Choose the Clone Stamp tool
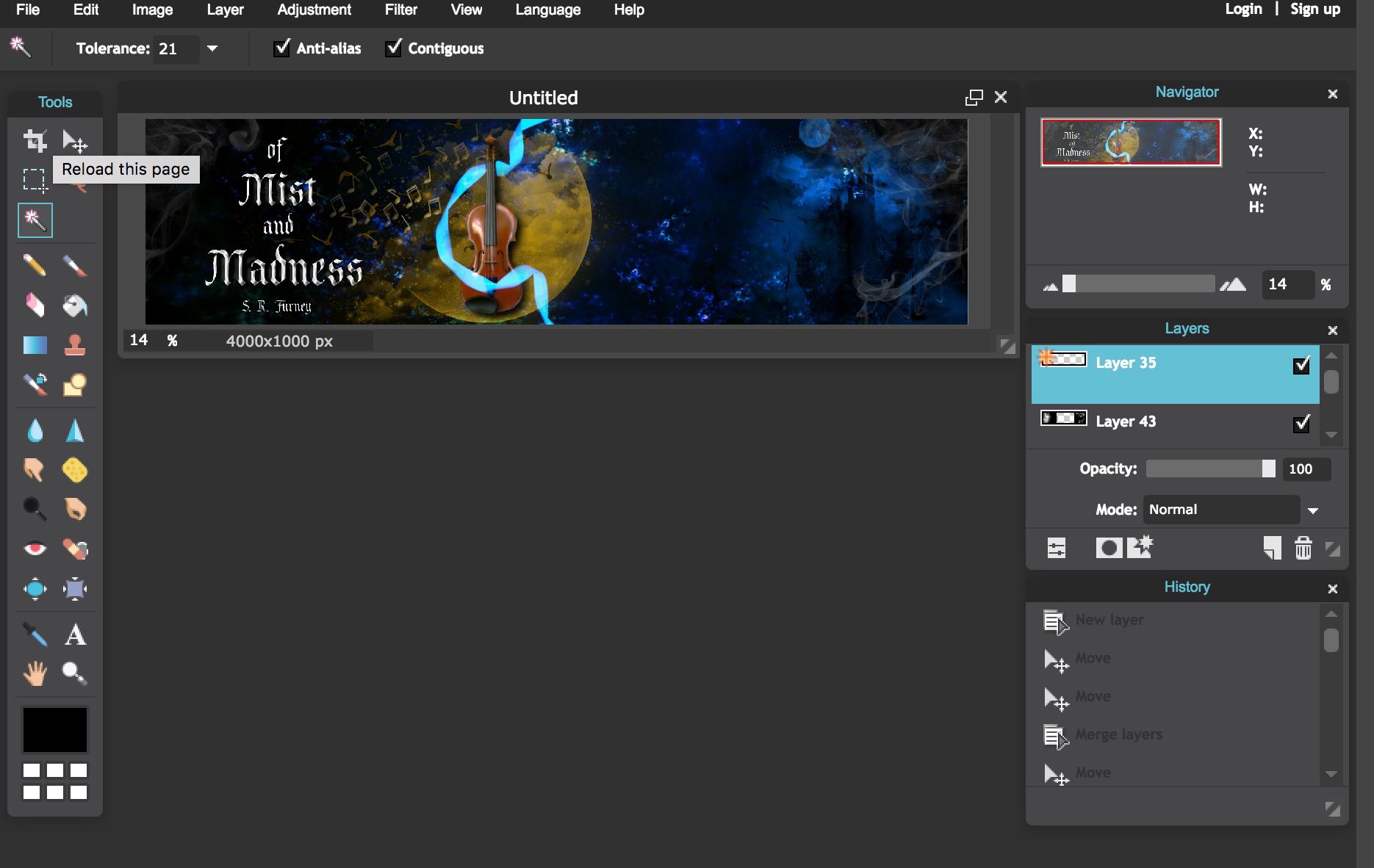1374x868 pixels. click(x=74, y=345)
